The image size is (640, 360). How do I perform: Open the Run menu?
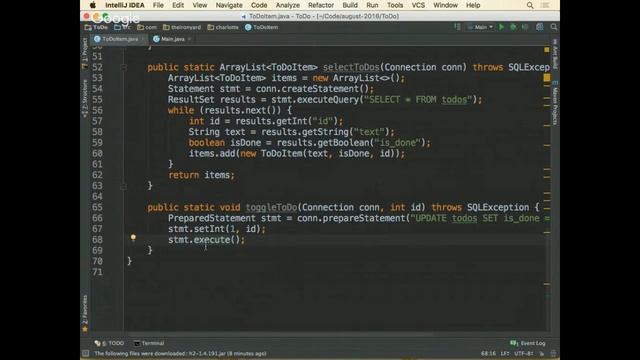coord(372,5)
